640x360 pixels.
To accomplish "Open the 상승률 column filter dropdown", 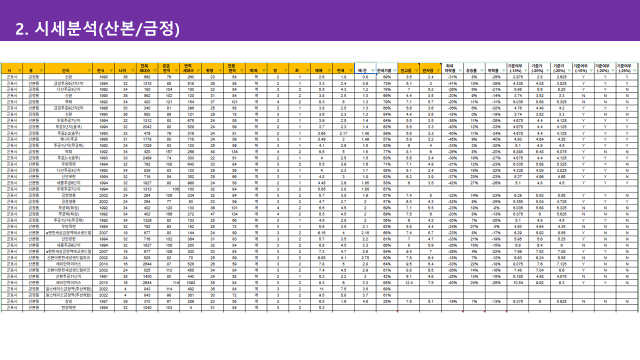I will [482, 71].
